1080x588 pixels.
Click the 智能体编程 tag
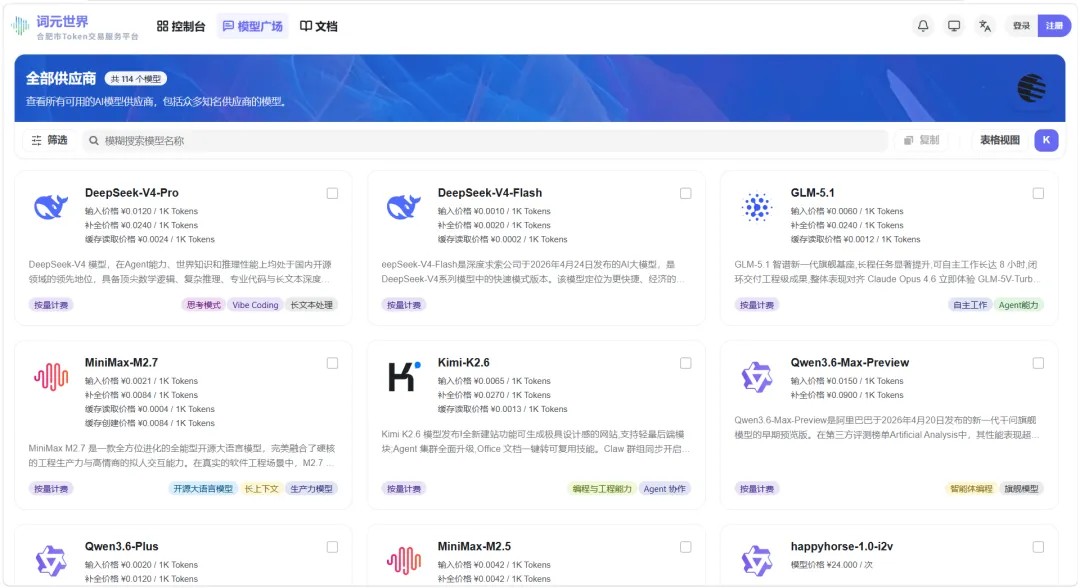pyautogui.click(x=971, y=489)
